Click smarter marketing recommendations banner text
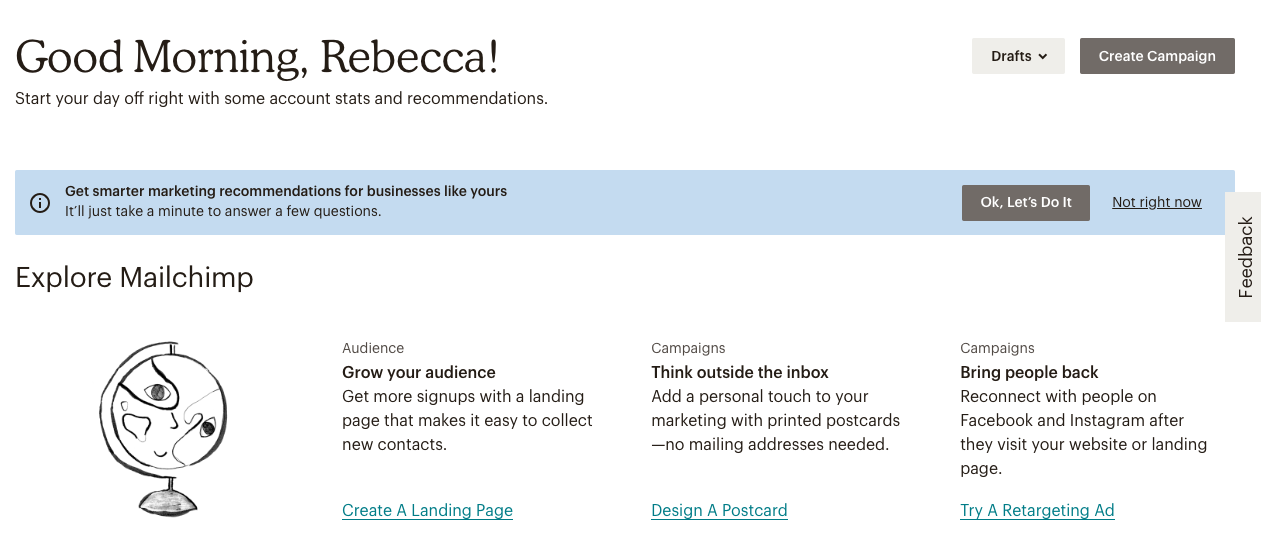 pos(286,191)
